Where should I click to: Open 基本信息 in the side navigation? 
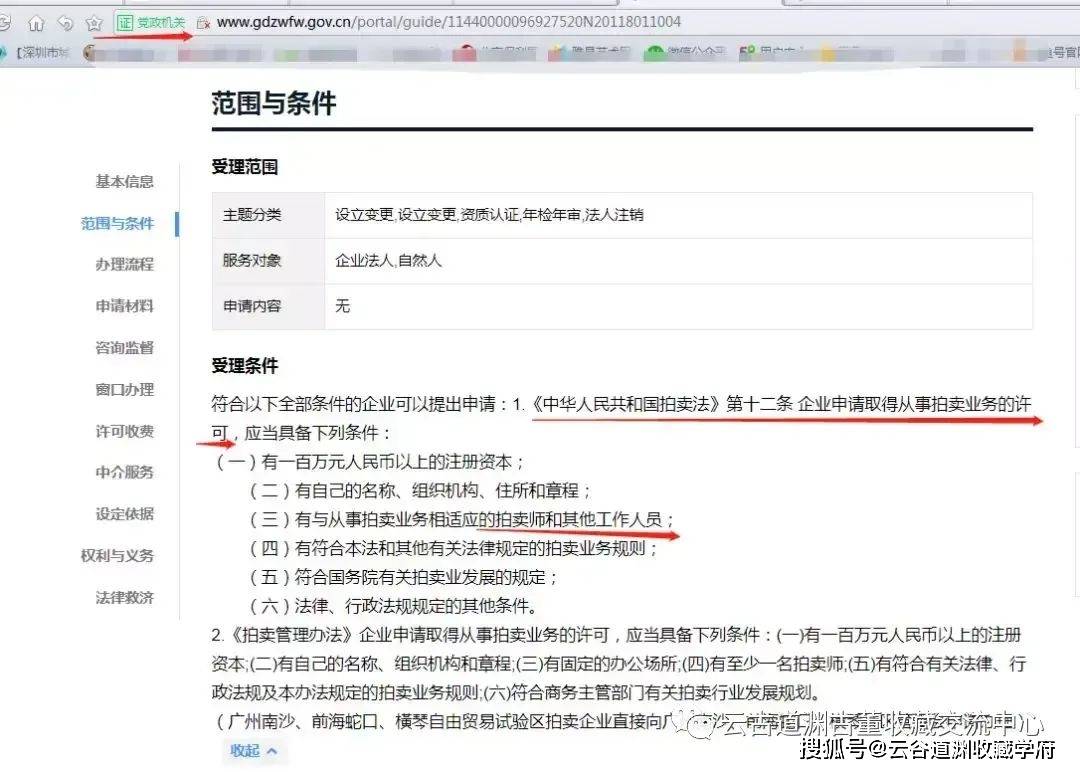(124, 181)
